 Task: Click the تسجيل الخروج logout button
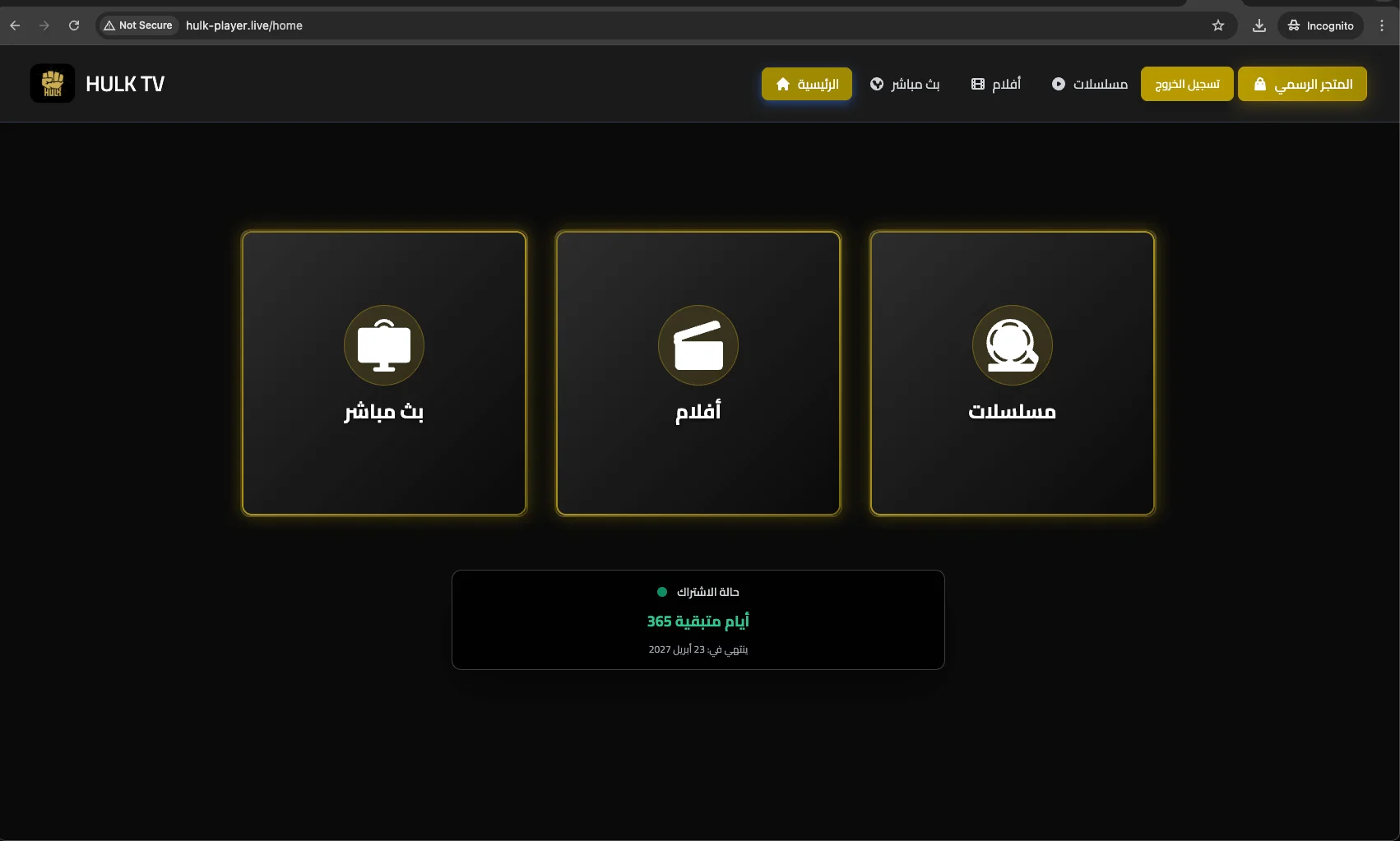1187,84
